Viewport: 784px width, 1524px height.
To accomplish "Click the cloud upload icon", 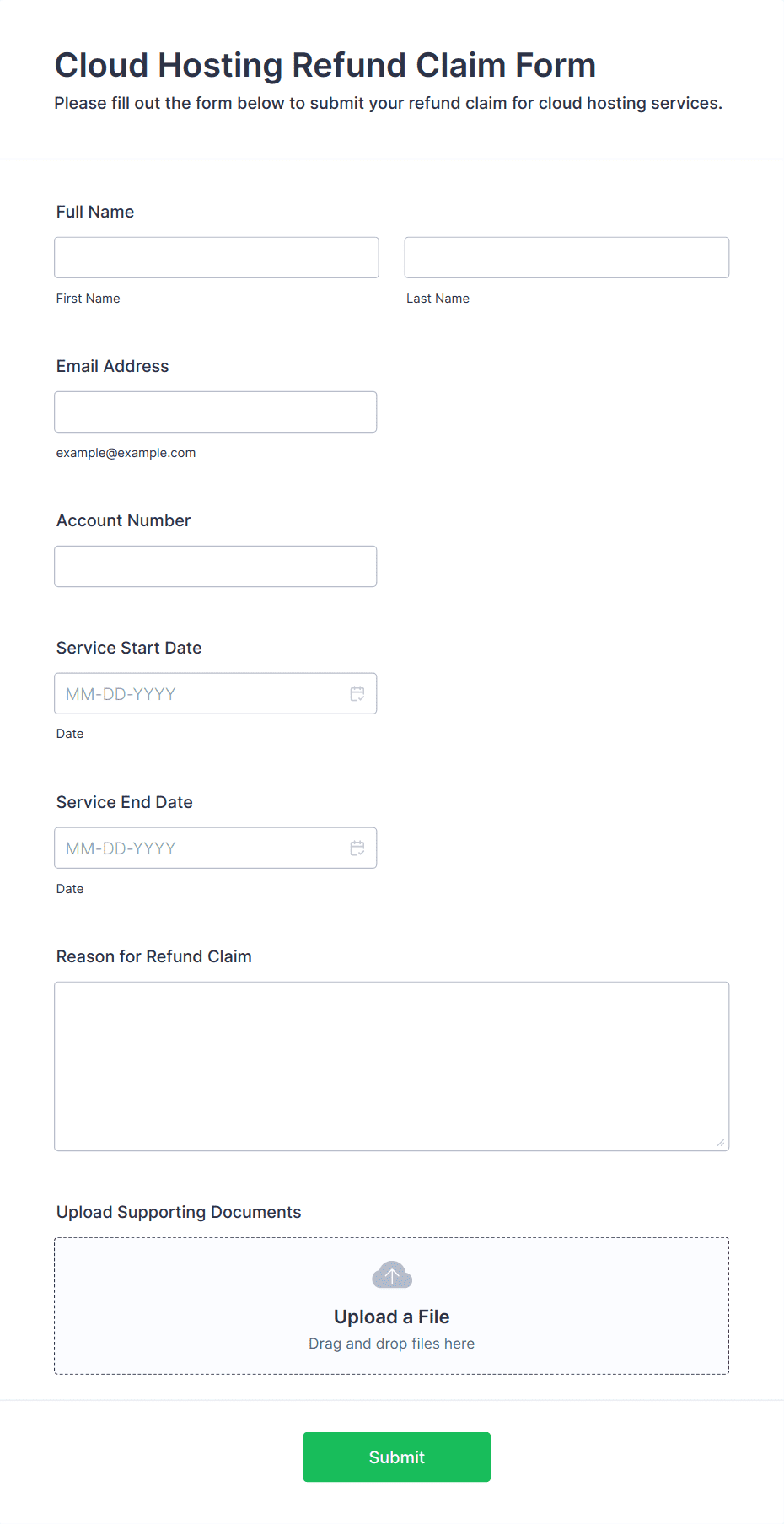I will (392, 1275).
